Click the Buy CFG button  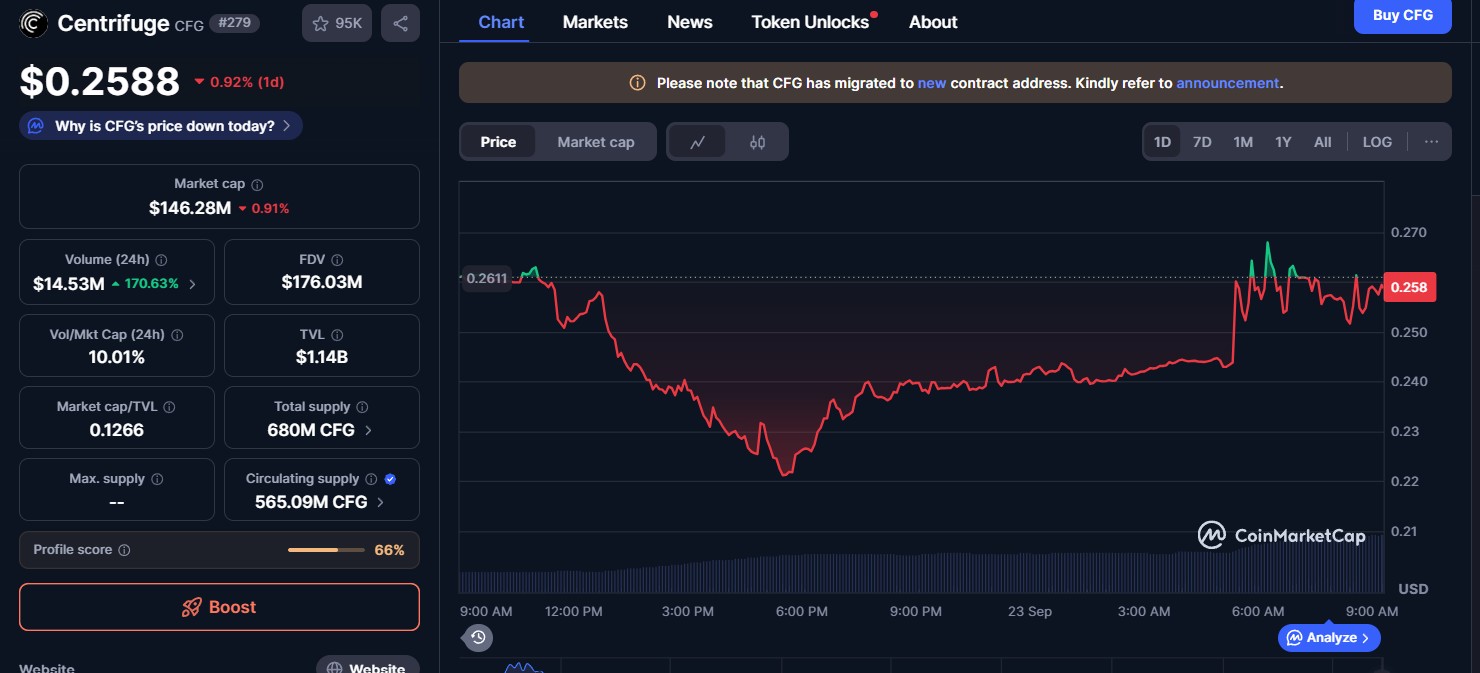pyautogui.click(x=1402, y=15)
